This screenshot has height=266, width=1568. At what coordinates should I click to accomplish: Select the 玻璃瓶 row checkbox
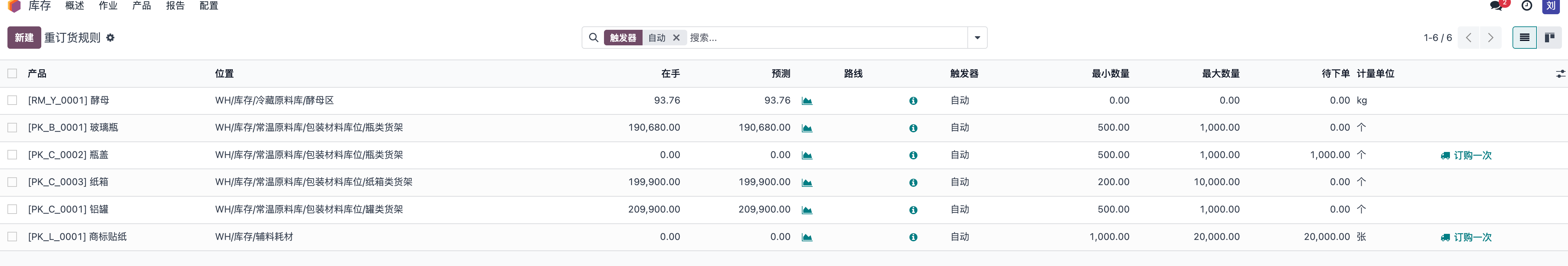(12, 128)
